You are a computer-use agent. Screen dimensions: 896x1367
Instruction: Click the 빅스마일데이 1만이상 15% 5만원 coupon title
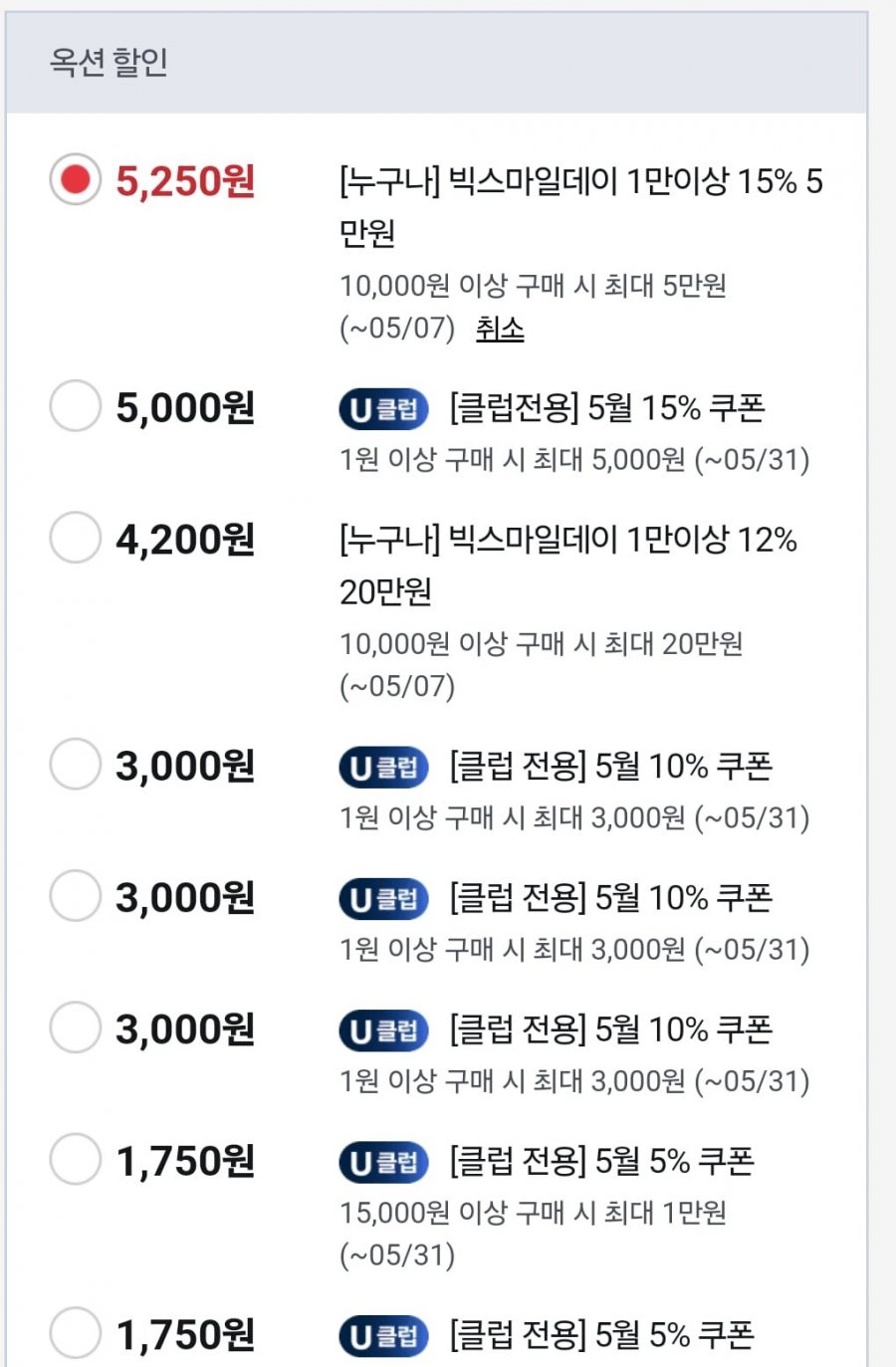click(581, 207)
